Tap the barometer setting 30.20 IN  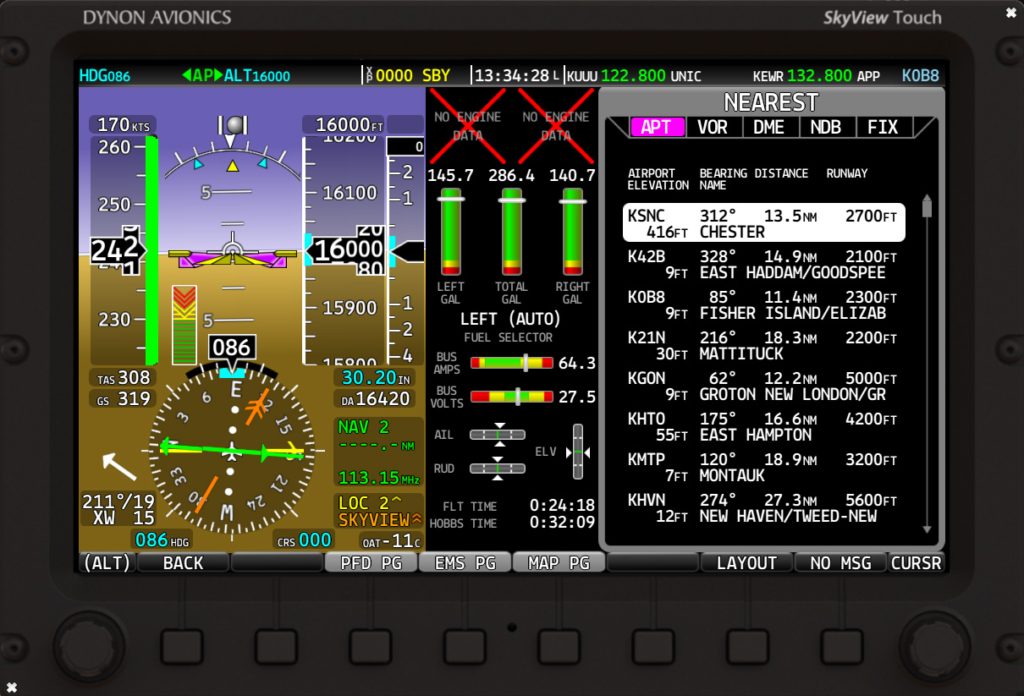[x=377, y=378]
